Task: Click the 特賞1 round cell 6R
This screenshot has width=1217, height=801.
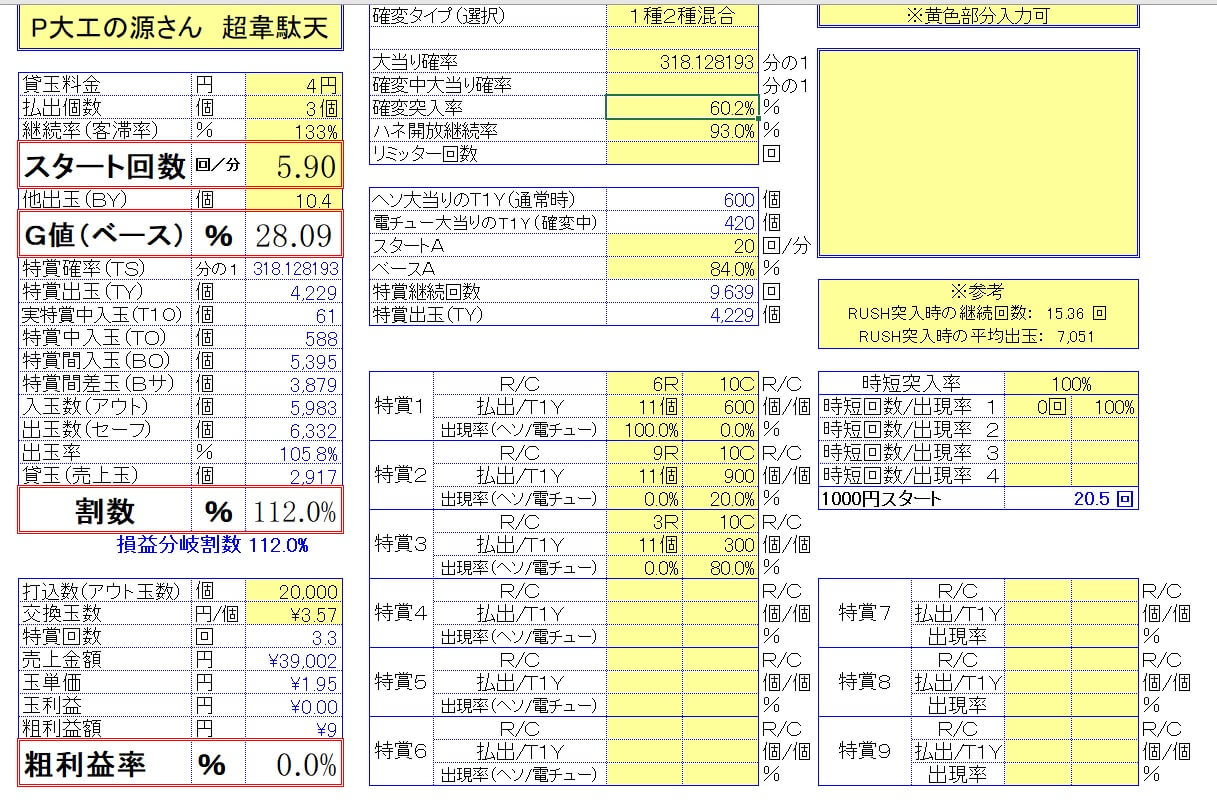Action: pos(645,383)
